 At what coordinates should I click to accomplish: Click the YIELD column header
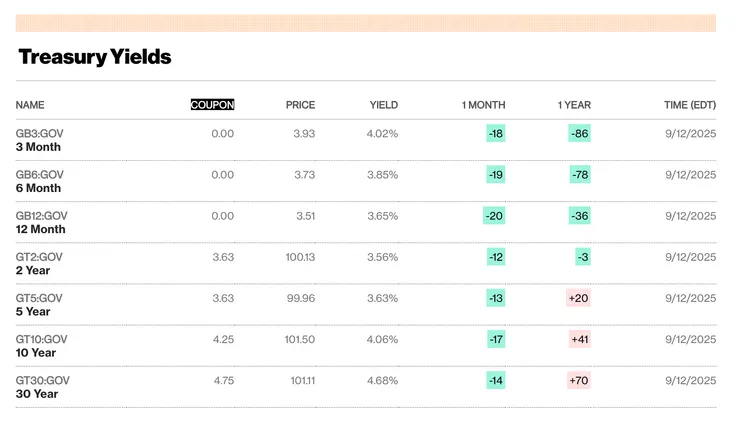click(x=384, y=105)
